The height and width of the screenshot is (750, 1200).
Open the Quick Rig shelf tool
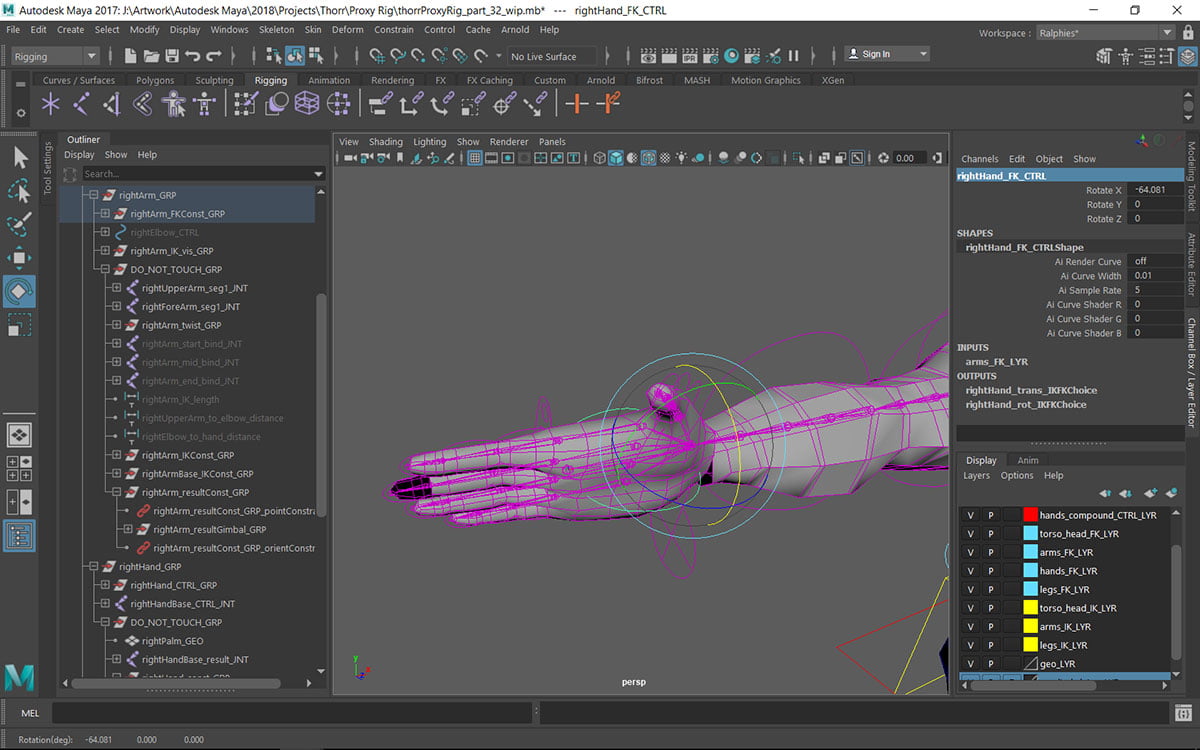click(174, 103)
